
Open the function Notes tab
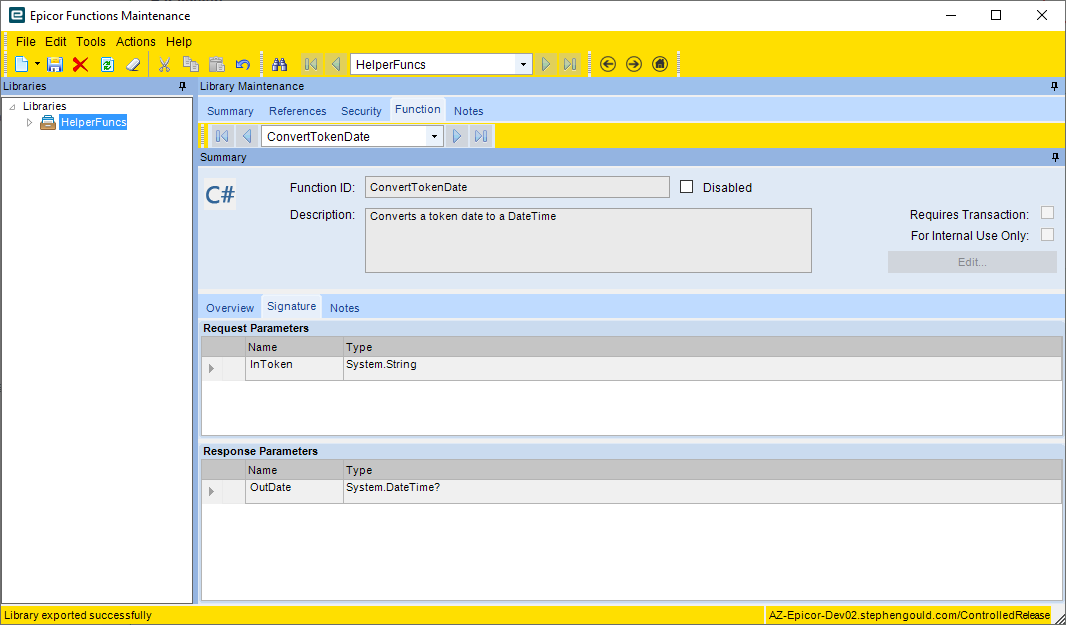point(345,308)
